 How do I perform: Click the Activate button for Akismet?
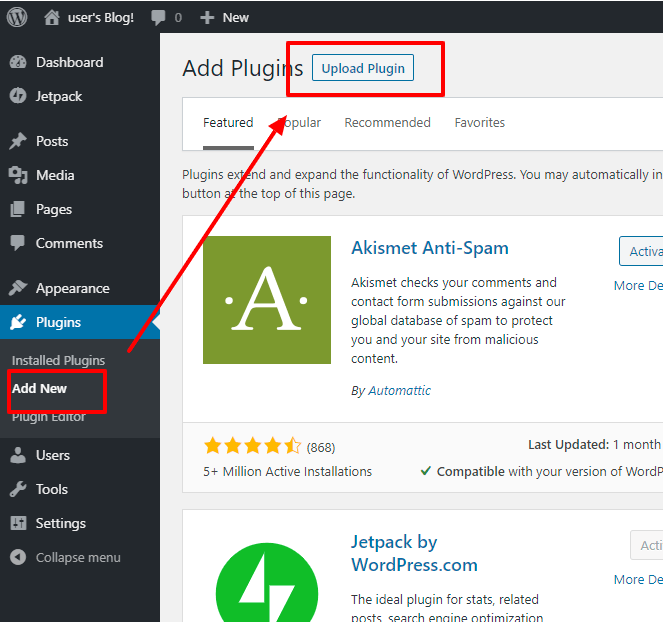pos(641,251)
